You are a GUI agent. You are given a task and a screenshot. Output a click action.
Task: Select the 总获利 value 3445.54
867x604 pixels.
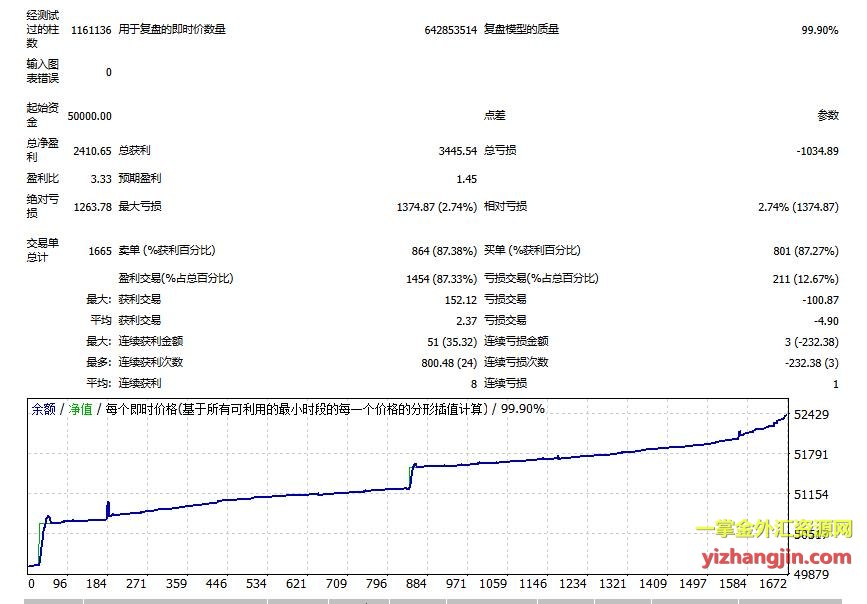pyautogui.click(x=457, y=151)
